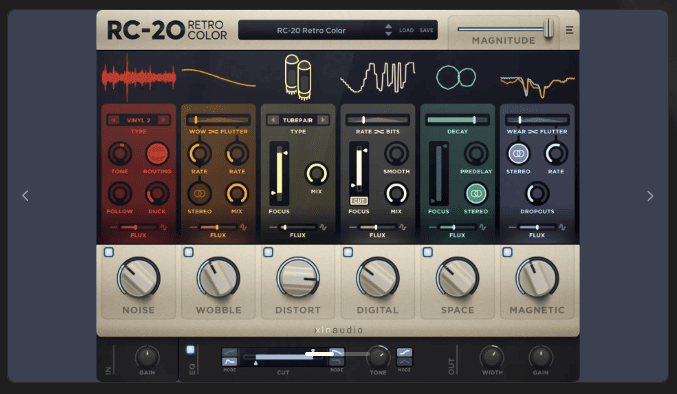Click the output Gain knob
Image resolution: width=677 pixels, height=394 pixels.
coord(541,357)
